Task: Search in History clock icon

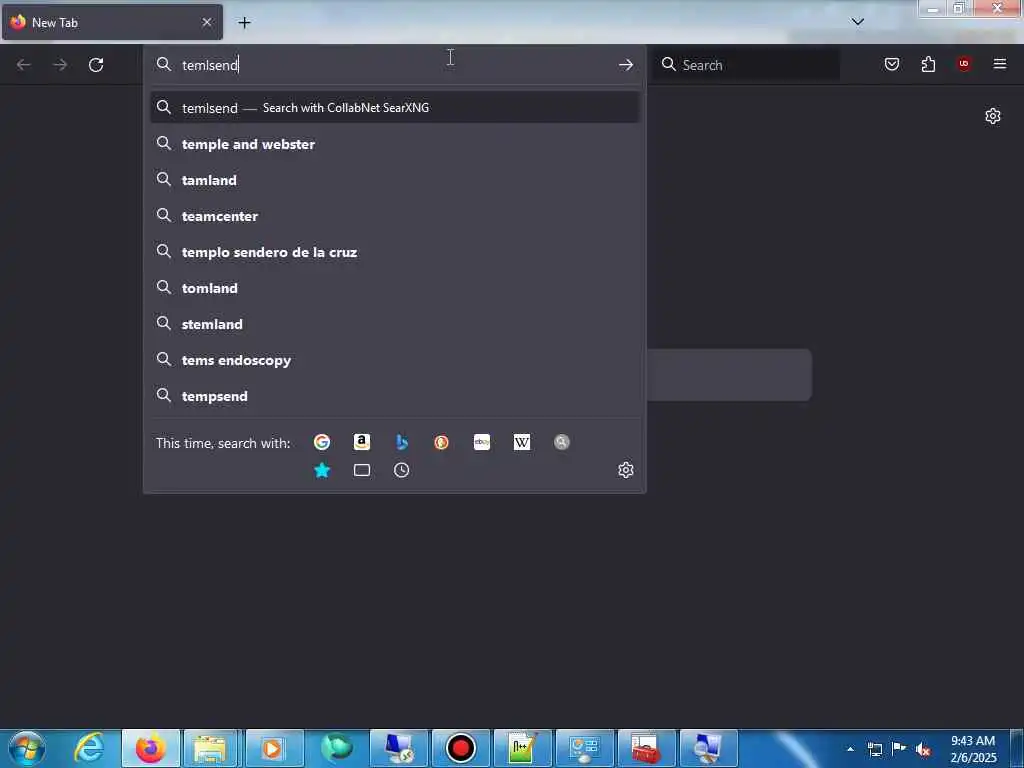Action: pyautogui.click(x=402, y=470)
